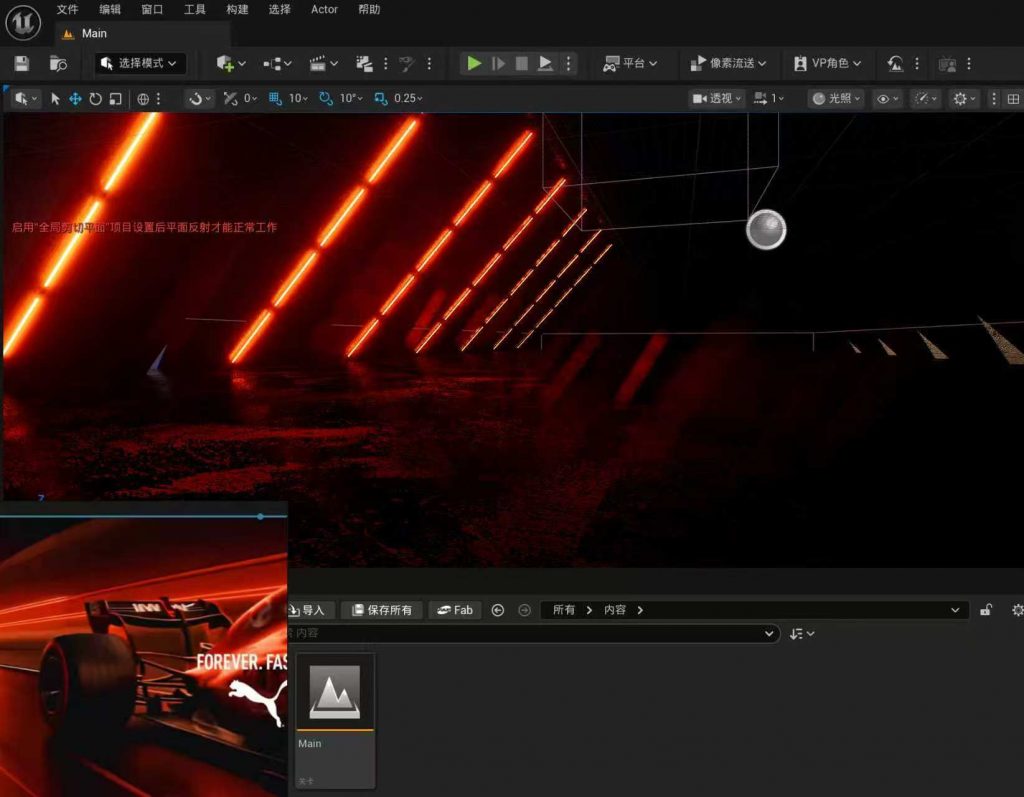The image size is (1024, 797).
Task: Select the Move translate tool
Action: [75, 99]
